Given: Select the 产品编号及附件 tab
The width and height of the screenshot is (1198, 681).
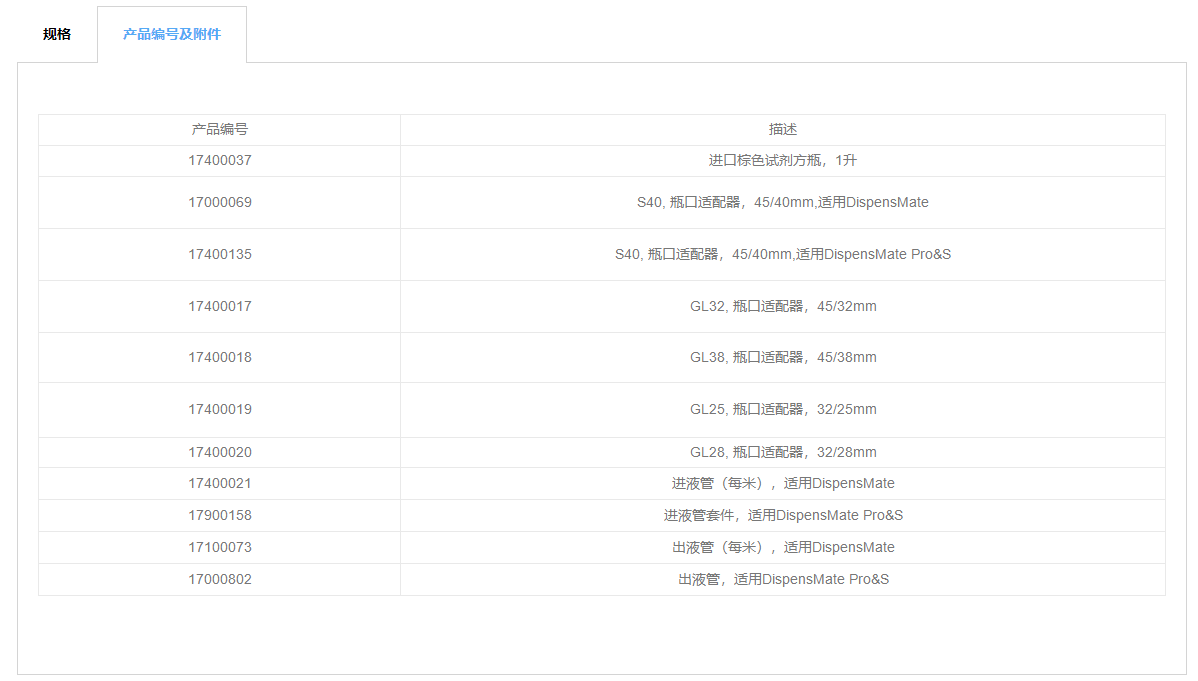Looking at the screenshot, I should click(x=172, y=35).
